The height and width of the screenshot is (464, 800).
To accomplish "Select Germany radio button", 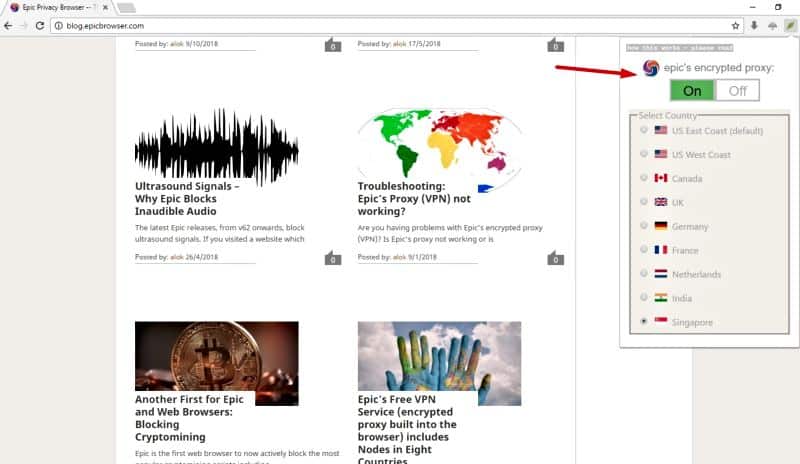I will point(644,226).
